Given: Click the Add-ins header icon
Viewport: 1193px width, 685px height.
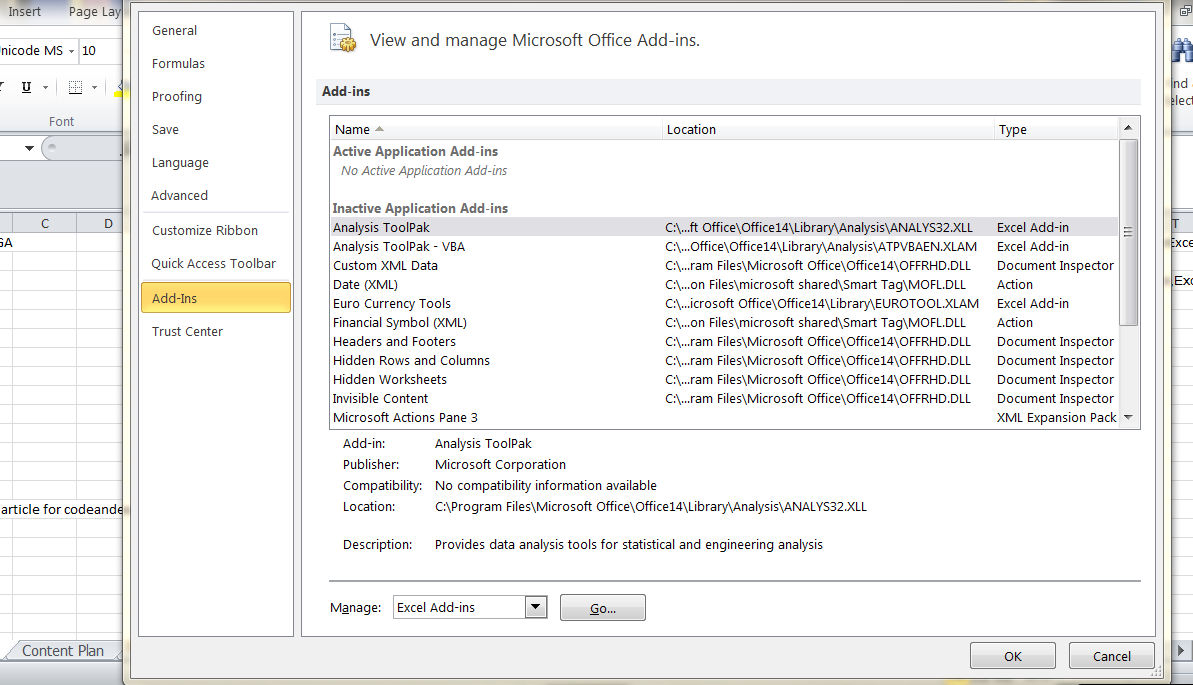Looking at the screenshot, I should click(x=342, y=38).
